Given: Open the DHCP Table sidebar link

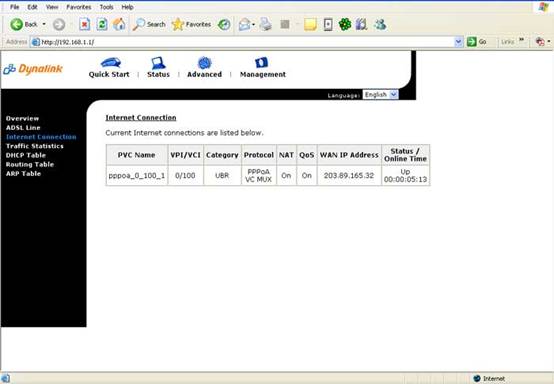Looking at the screenshot, I should [25, 155].
